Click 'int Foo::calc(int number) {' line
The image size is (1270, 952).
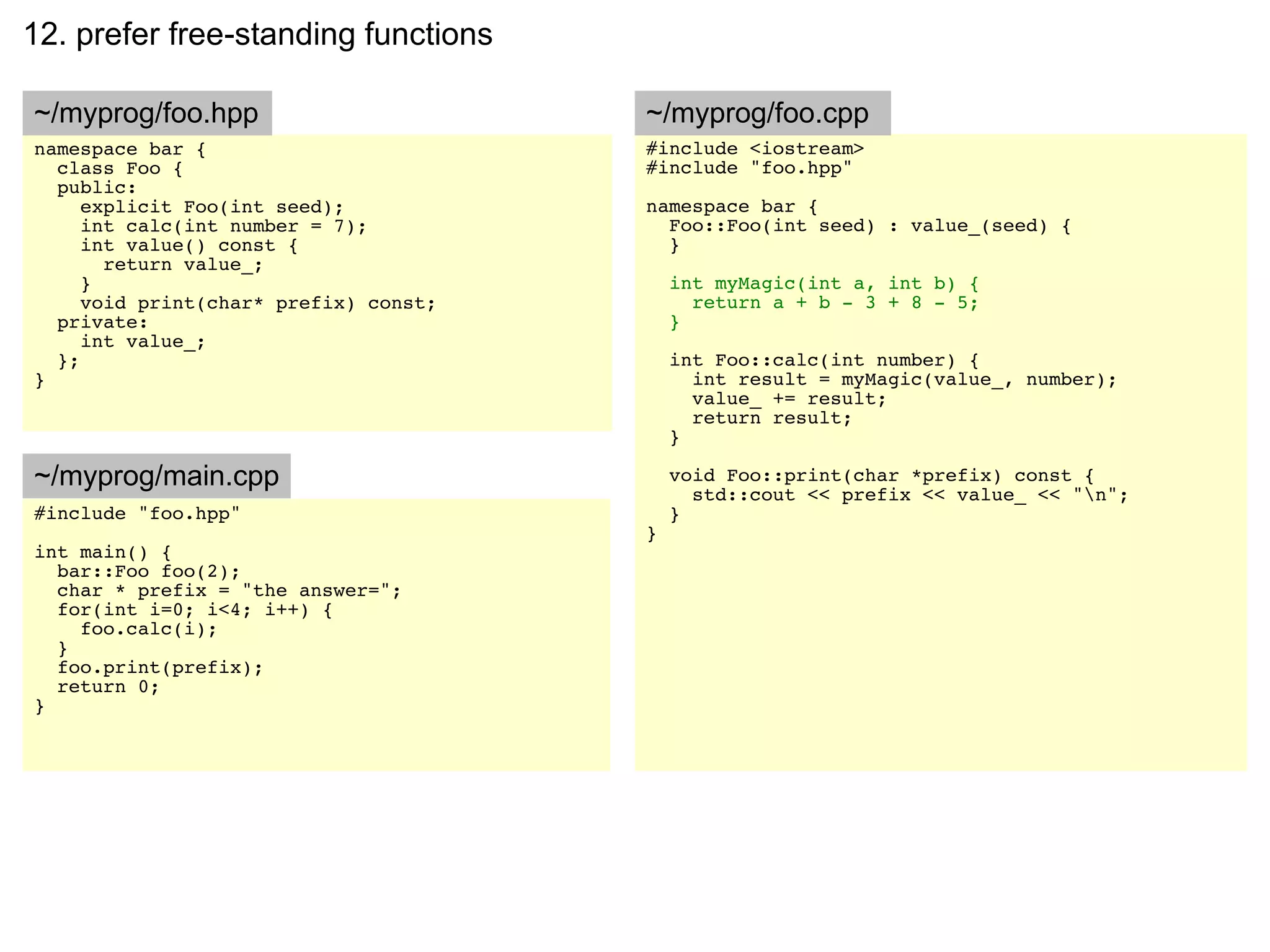click(x=824, y=360)
